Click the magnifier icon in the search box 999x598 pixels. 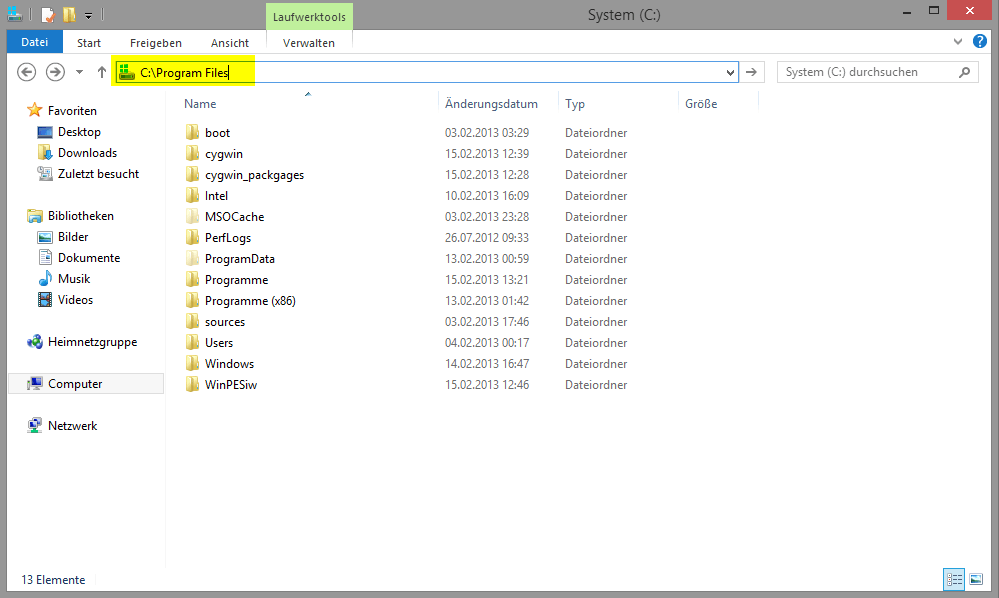pos(963,72)
